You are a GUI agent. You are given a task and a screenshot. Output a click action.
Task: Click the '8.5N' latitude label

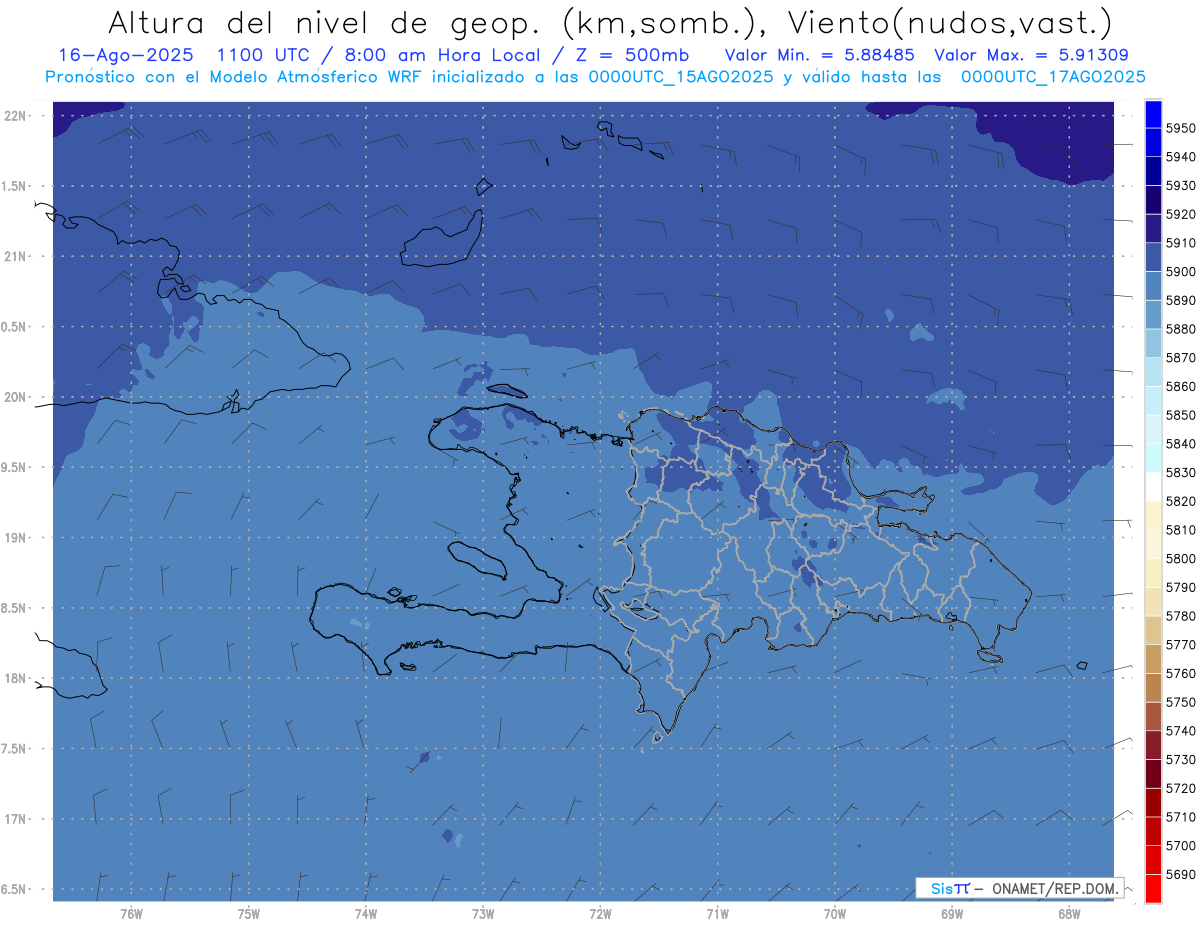click(15, 608)
